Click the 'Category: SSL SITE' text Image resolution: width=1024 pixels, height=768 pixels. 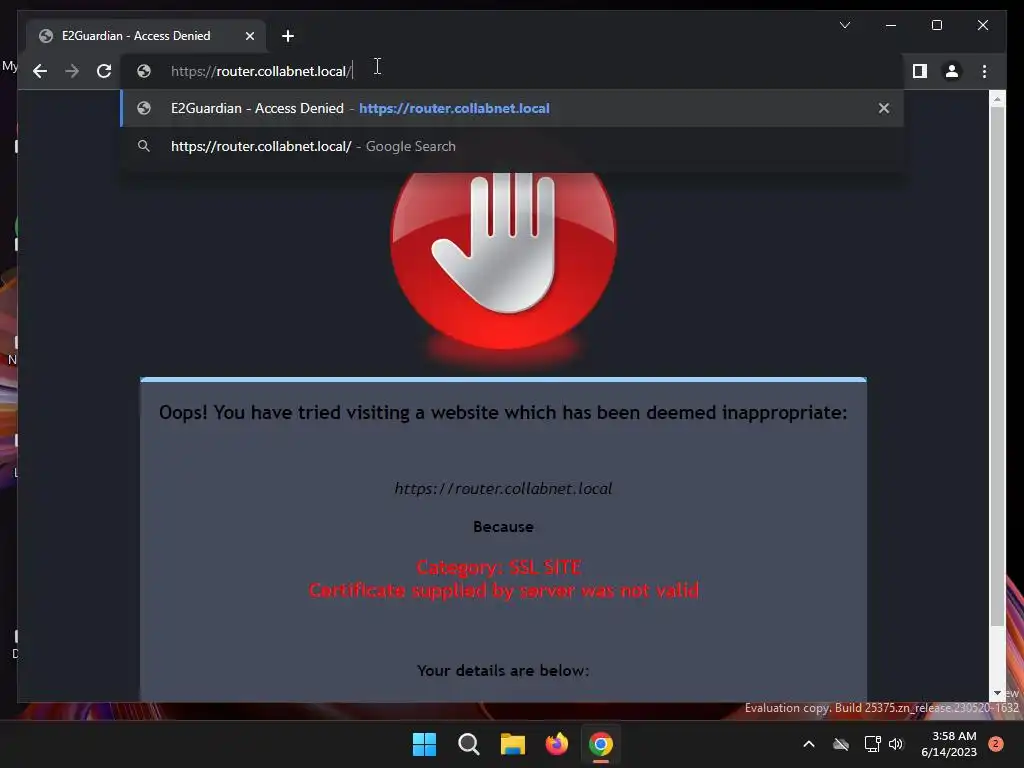(x=499, y=568)
